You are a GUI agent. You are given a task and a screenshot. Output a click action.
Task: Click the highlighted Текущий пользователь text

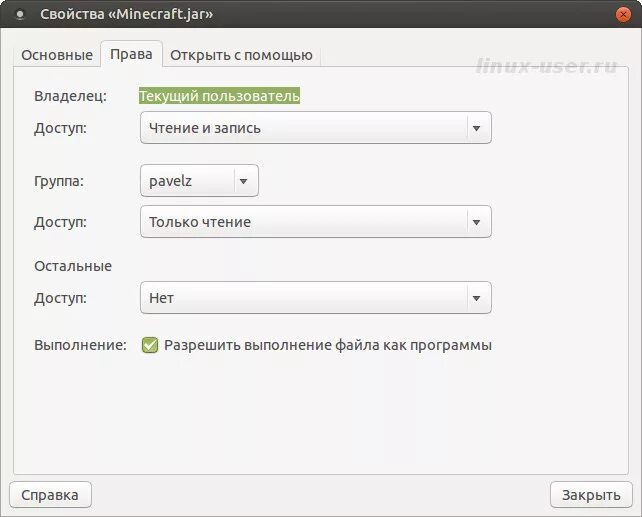click(219, 96)
